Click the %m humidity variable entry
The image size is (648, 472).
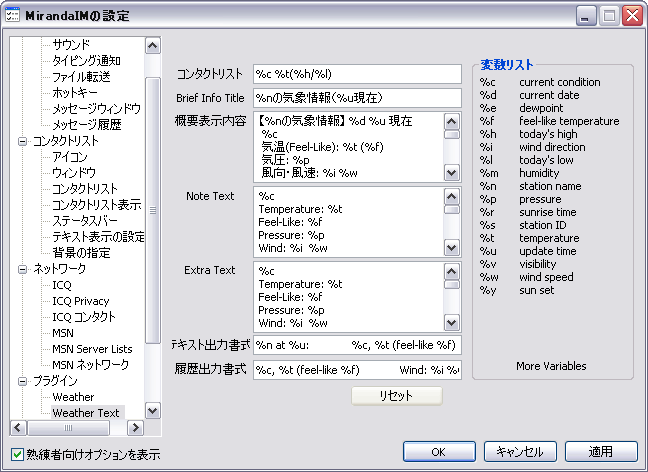[519, 173]
